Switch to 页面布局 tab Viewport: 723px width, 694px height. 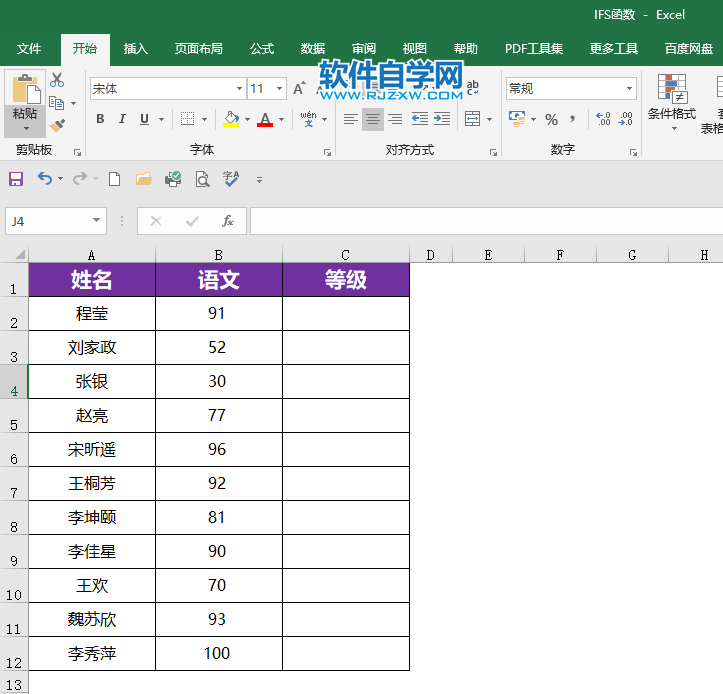coord(199,48)
